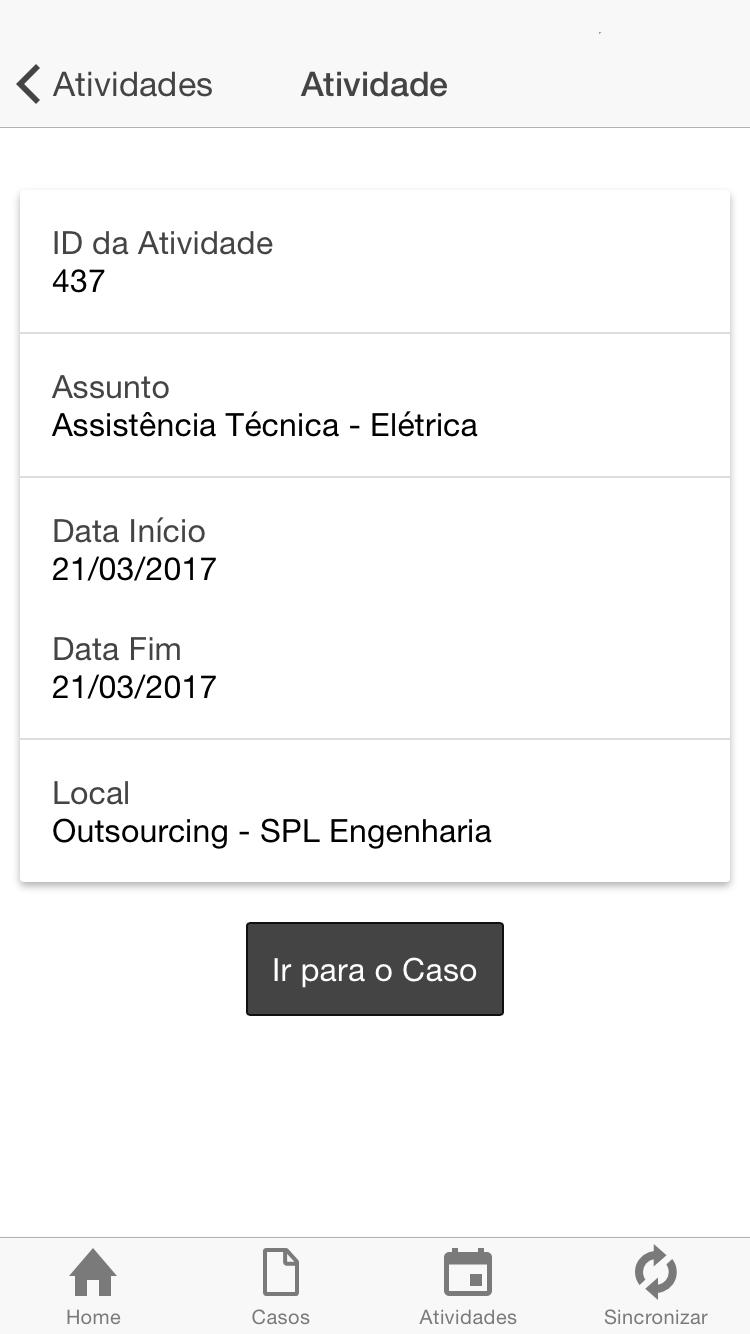Image resolution: width=750 pixels, height=1334 pixels.
Task: Select the ID da Atividade field
Action: tap(375, 261)
